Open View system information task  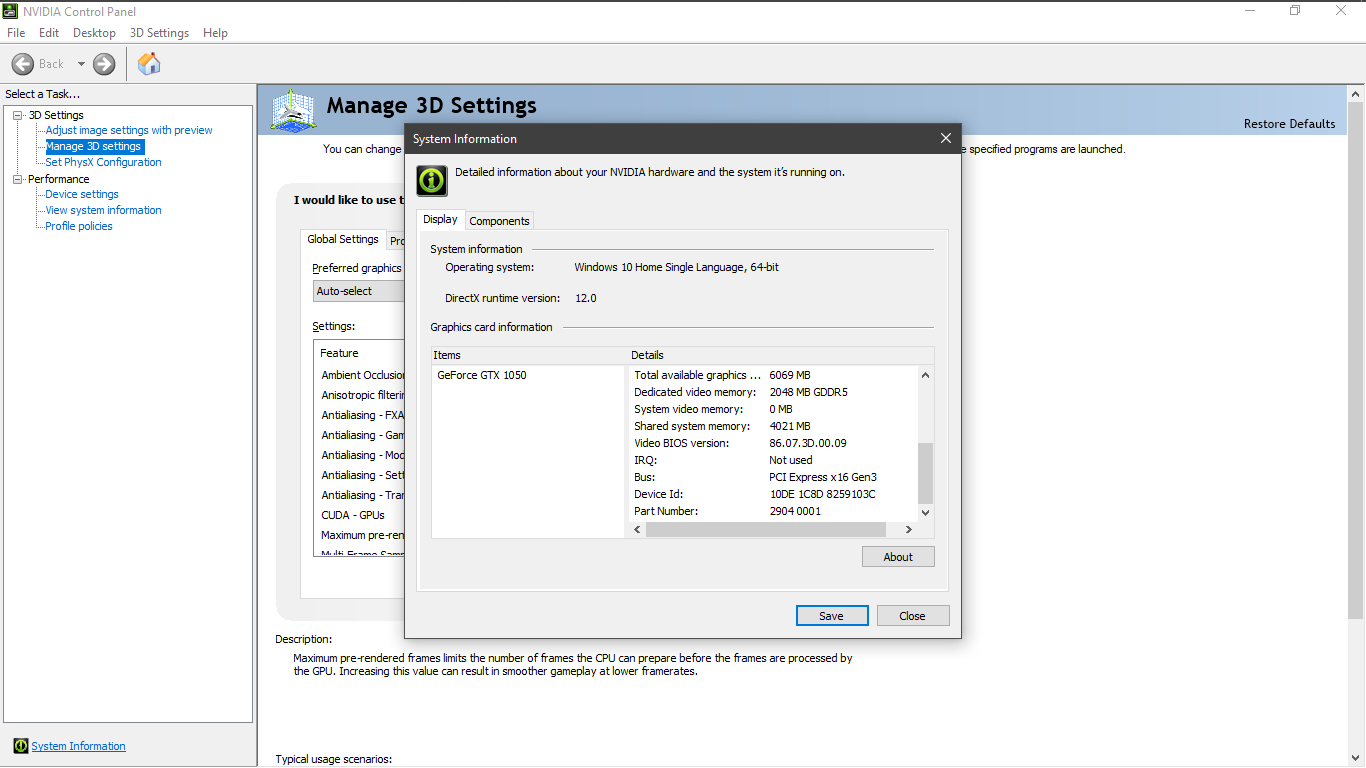(103, 210)
